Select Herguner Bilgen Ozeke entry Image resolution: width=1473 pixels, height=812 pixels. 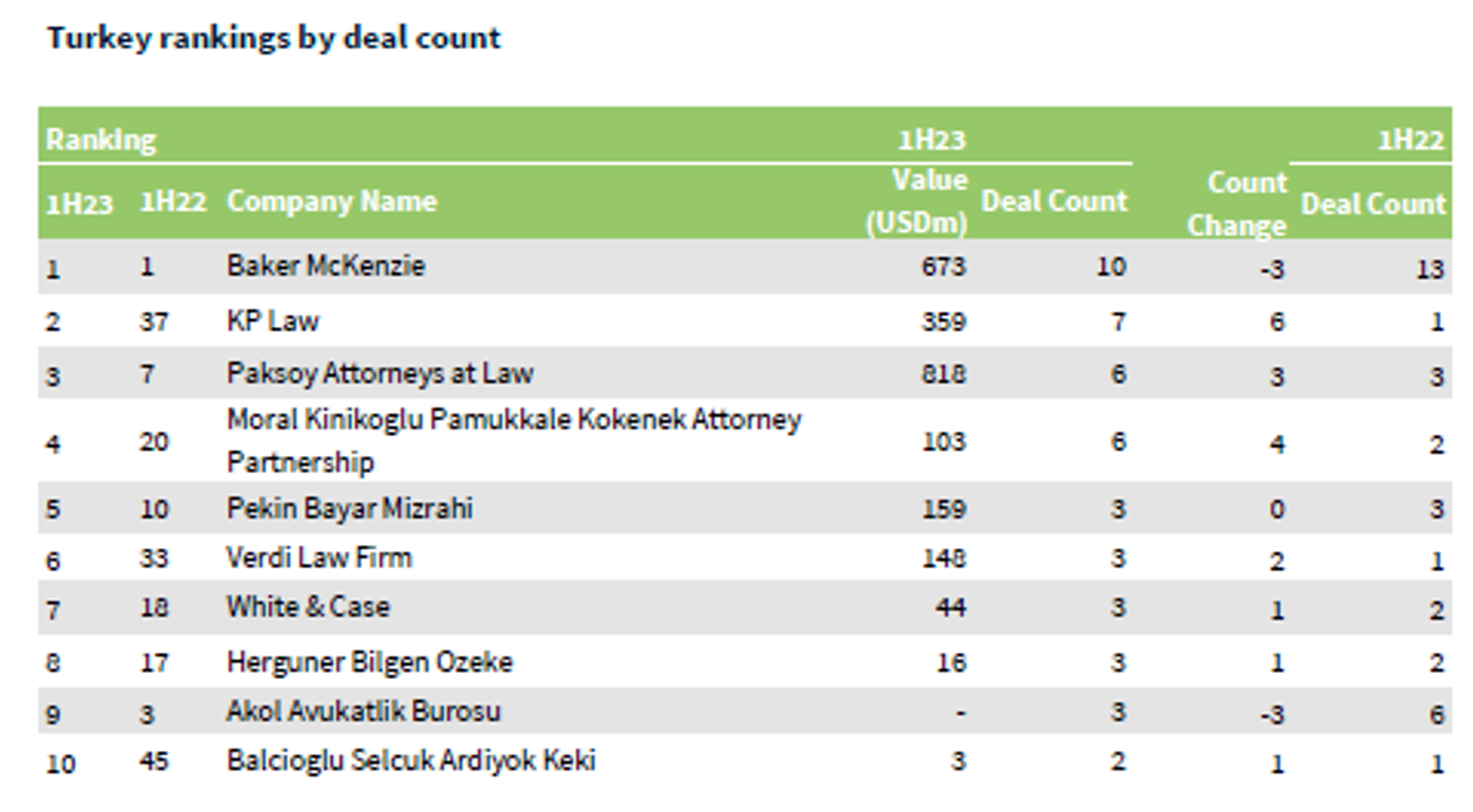[369, 662]
